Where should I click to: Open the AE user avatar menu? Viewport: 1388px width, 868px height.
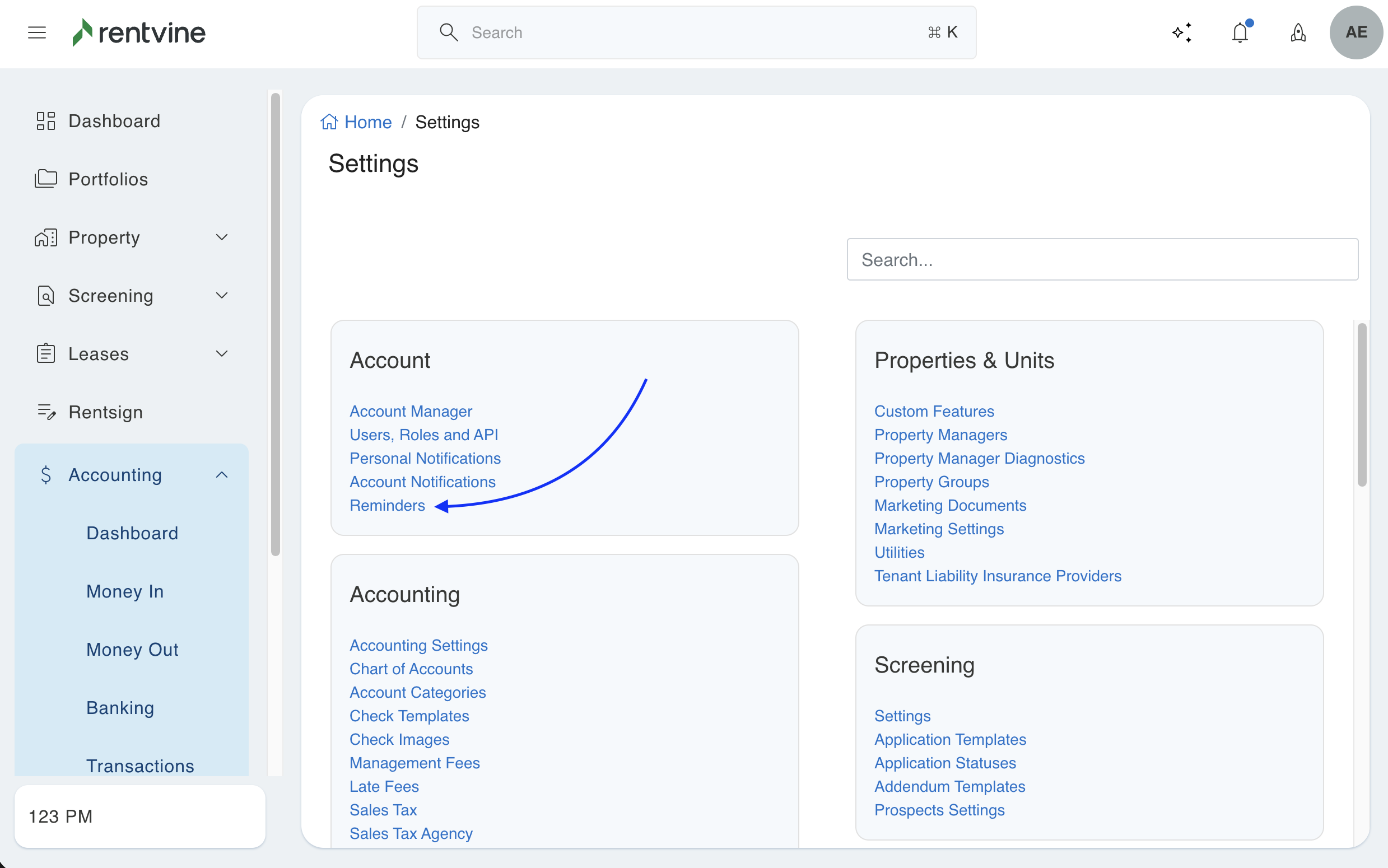click(x=1356, y=32)
